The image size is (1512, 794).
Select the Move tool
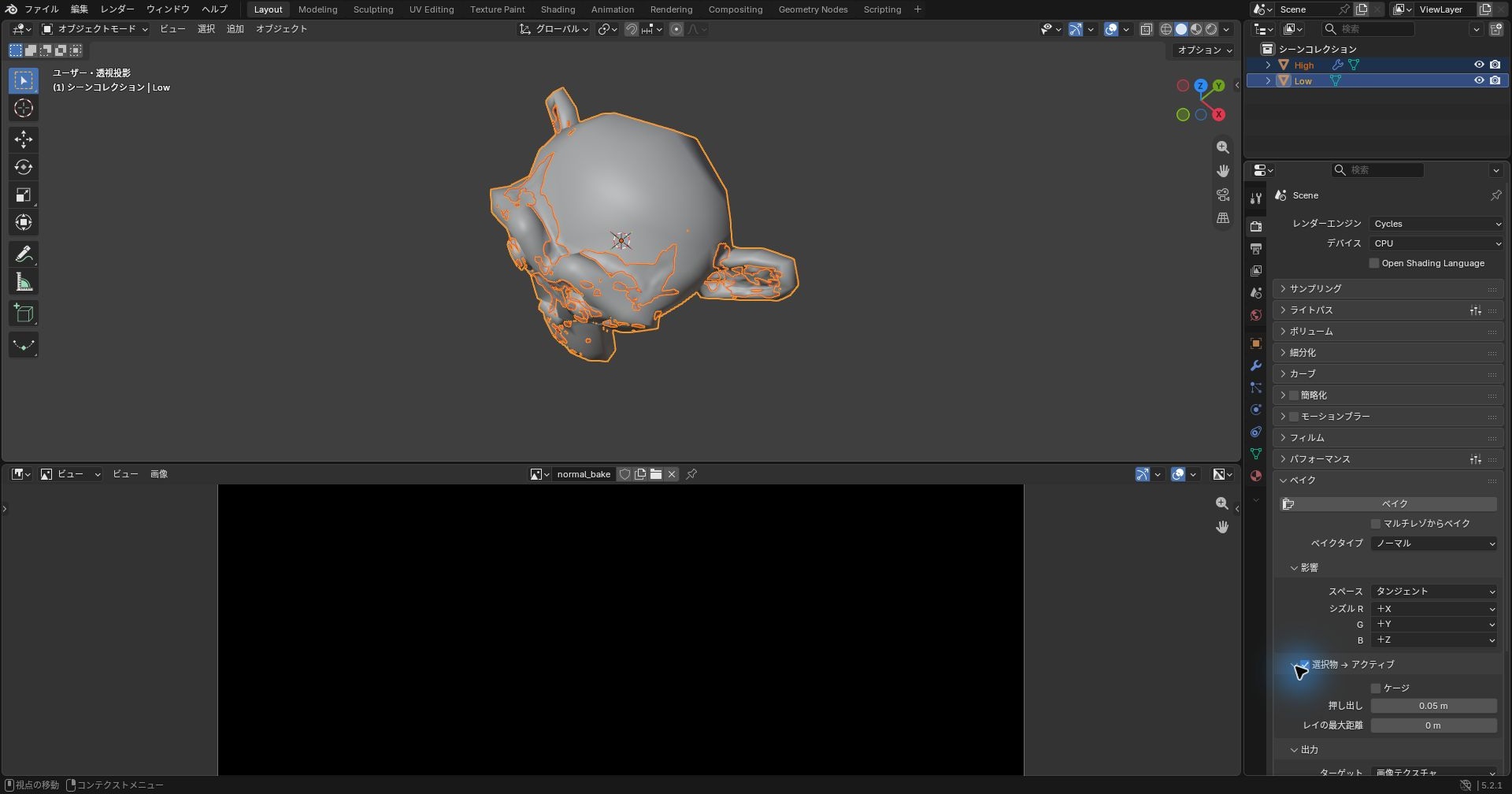(24, 139)
